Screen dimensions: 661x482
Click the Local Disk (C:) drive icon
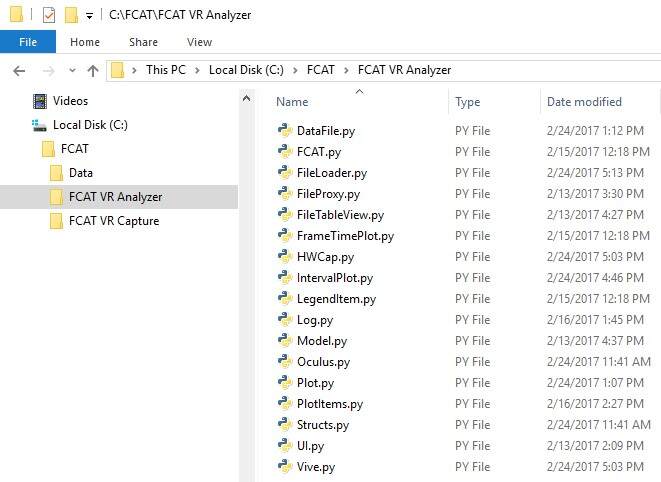point(40,125)
